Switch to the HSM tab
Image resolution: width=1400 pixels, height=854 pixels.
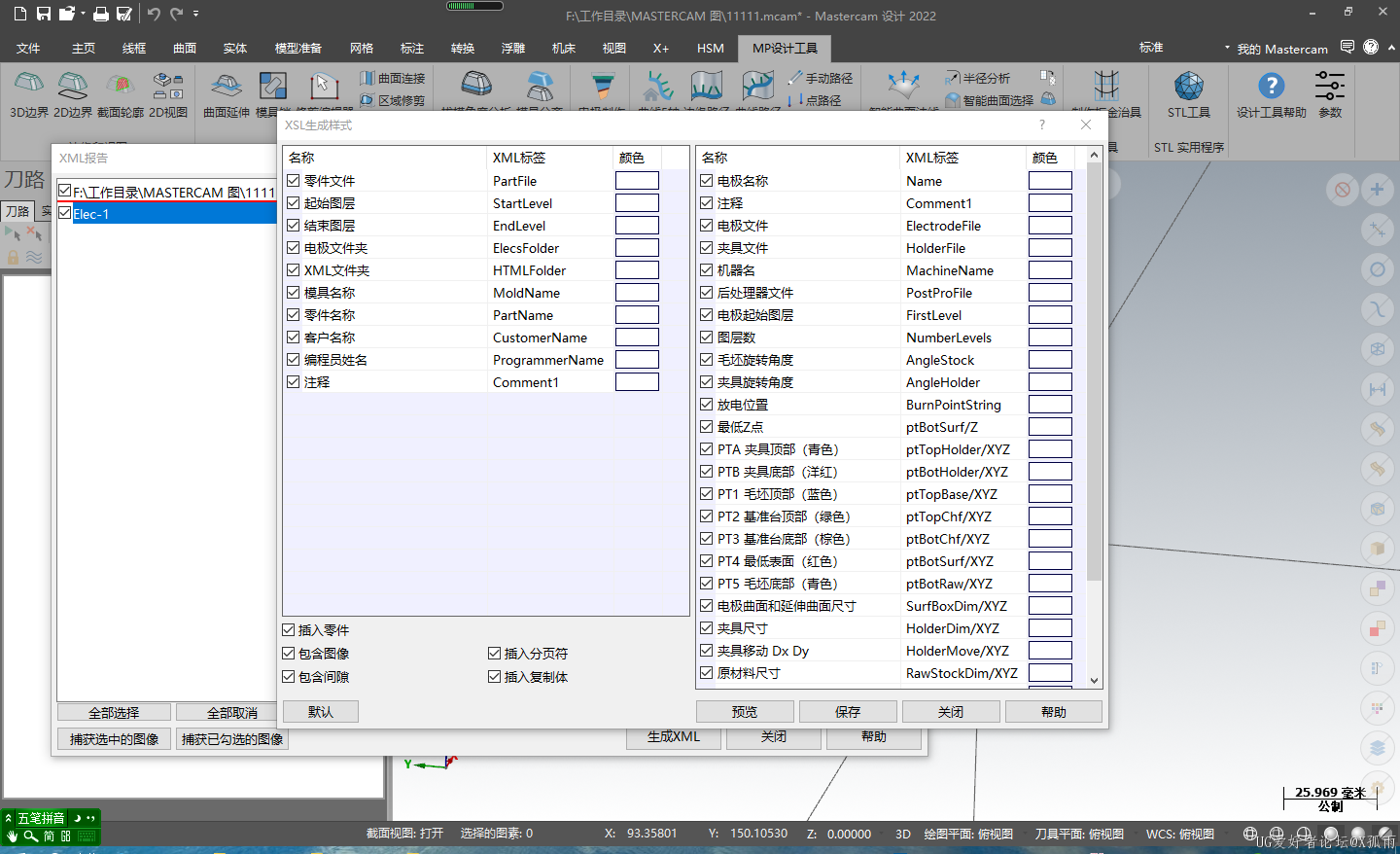coord(711,48)
